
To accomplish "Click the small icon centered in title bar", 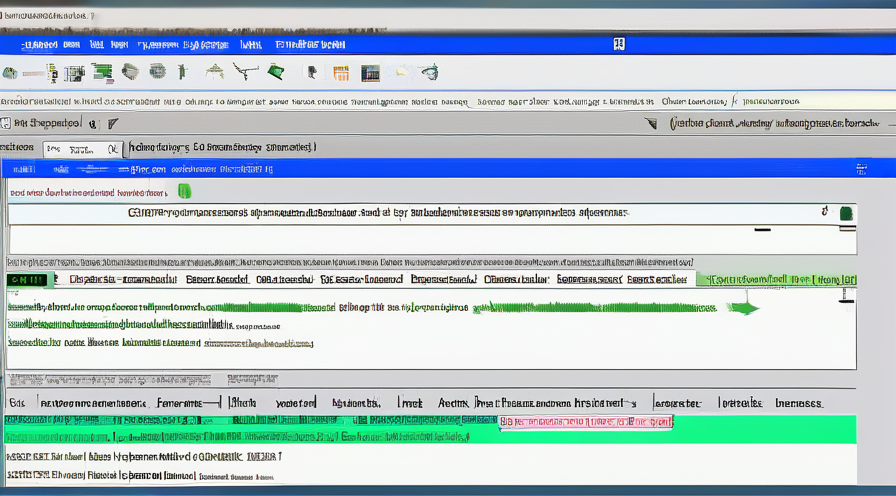I will tap(619, 44).
